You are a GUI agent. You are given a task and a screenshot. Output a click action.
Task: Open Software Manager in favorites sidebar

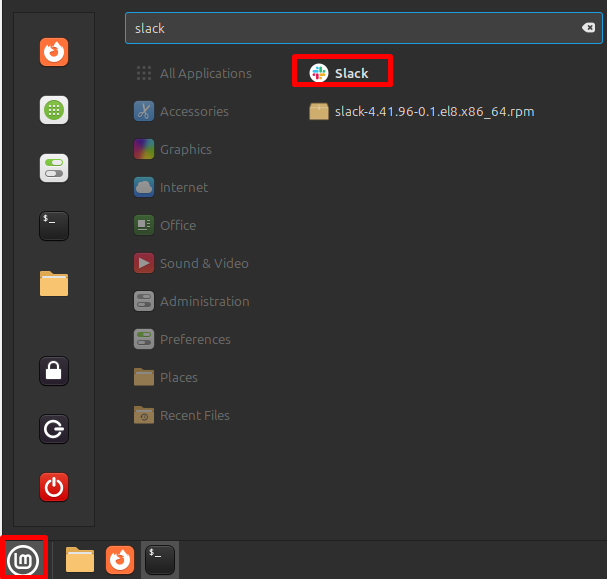click(54, 110)
